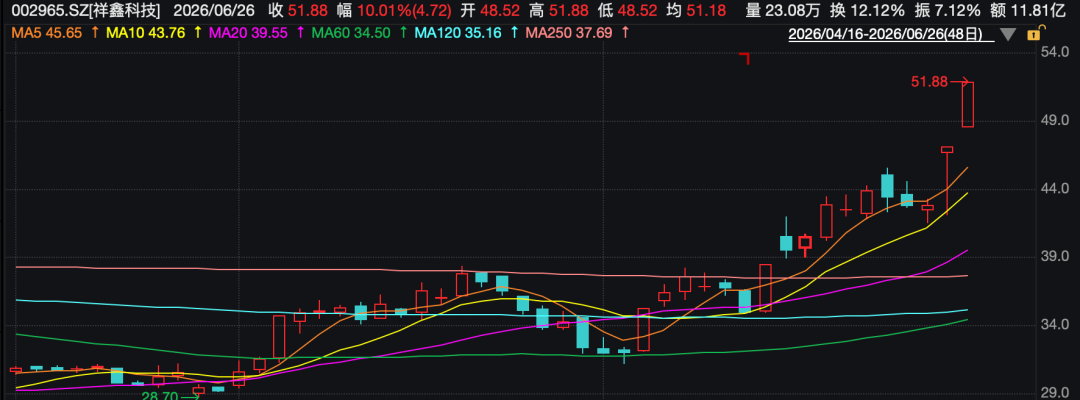Click the 29.0 price axis label
This screenshot has height=400, width=1080.
pyautogui.click(x=1055, y=393)
